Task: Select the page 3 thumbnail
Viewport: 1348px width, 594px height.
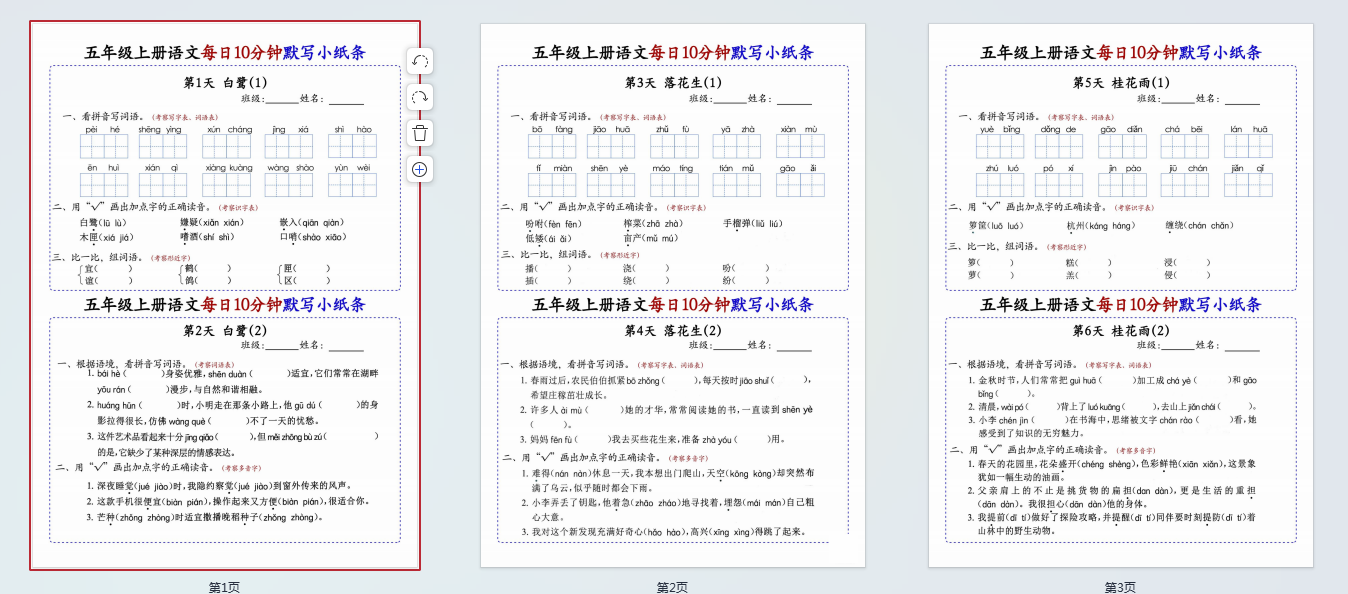Action: pos(1121,295)
